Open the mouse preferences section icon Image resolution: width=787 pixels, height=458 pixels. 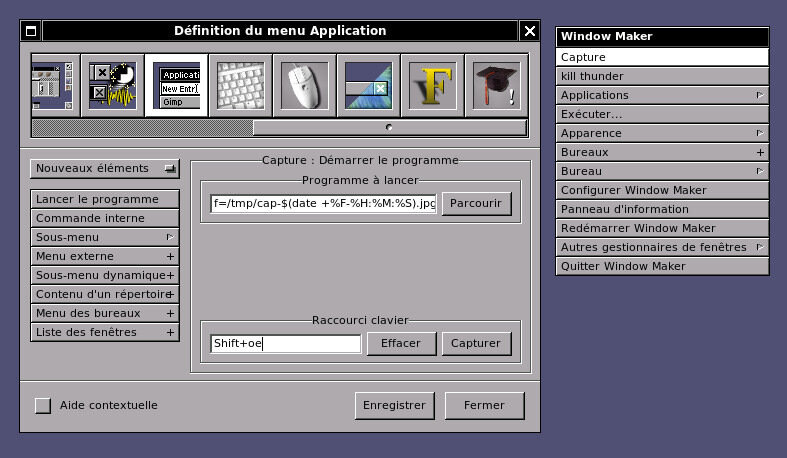coord(304,85)
